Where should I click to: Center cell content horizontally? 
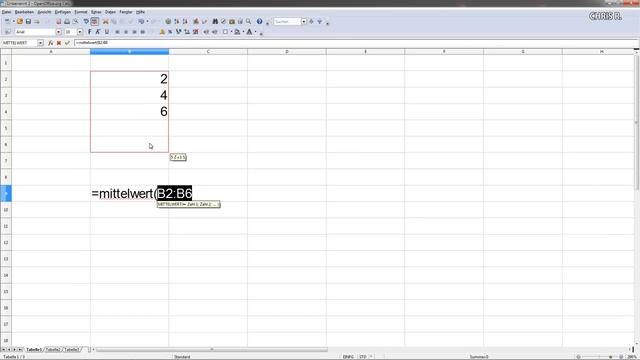pos(126,32)
